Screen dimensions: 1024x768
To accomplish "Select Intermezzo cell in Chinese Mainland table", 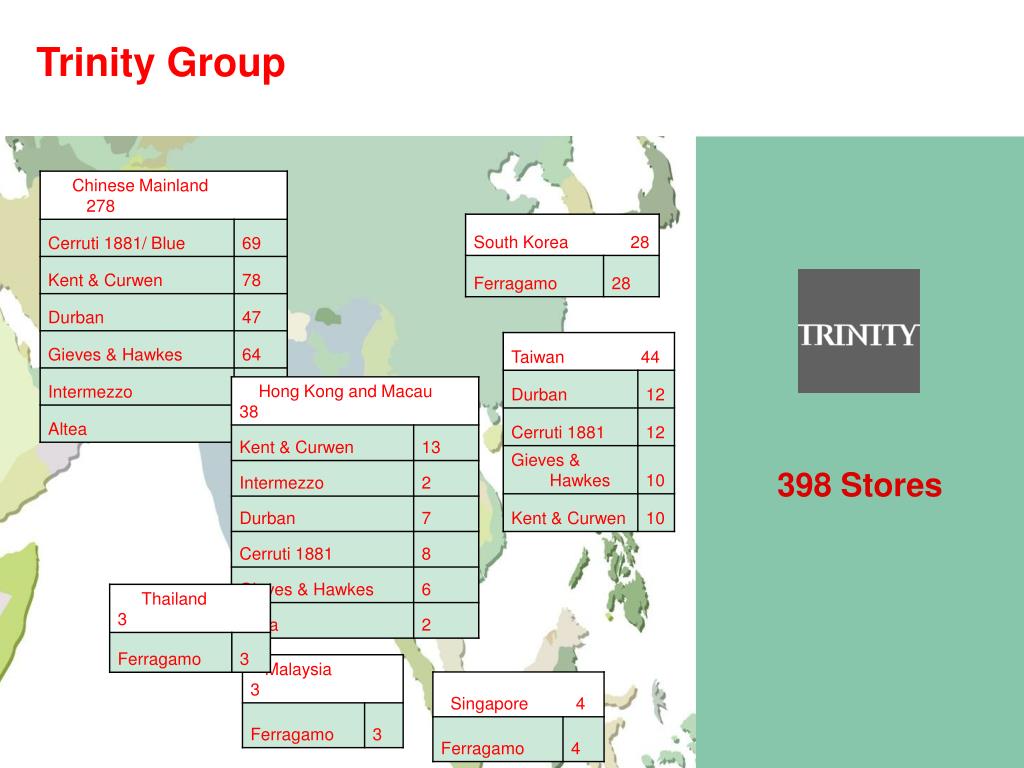I will (136, 387).
